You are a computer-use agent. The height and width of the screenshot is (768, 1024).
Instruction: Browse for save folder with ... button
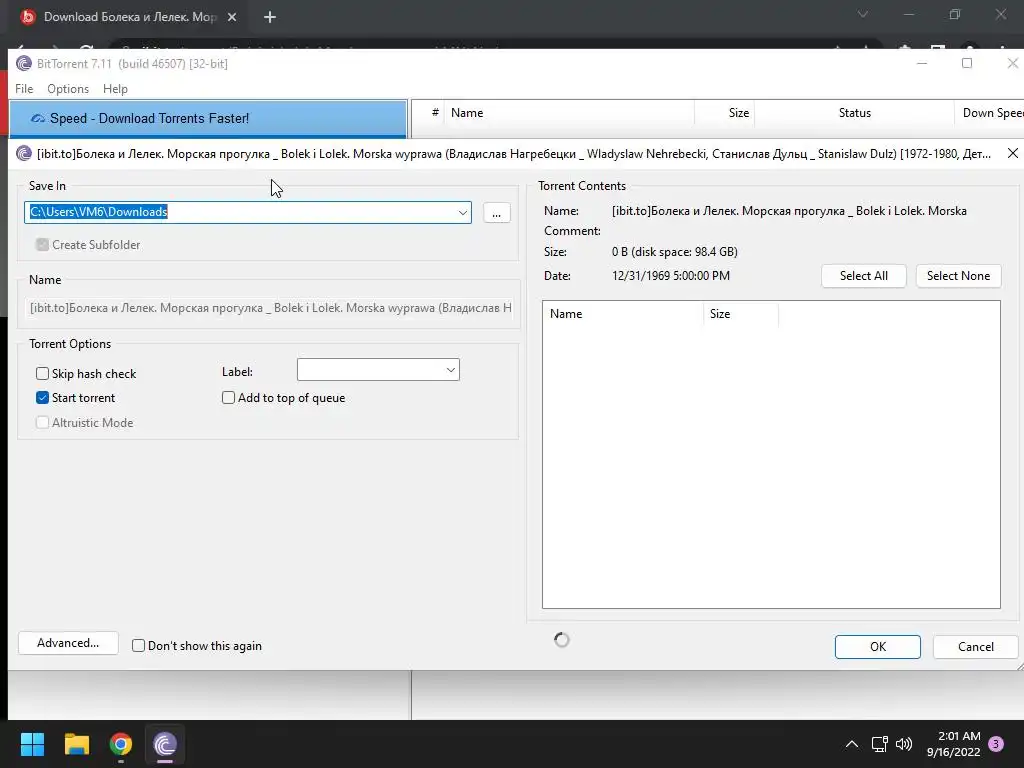[x=496, y=213]
